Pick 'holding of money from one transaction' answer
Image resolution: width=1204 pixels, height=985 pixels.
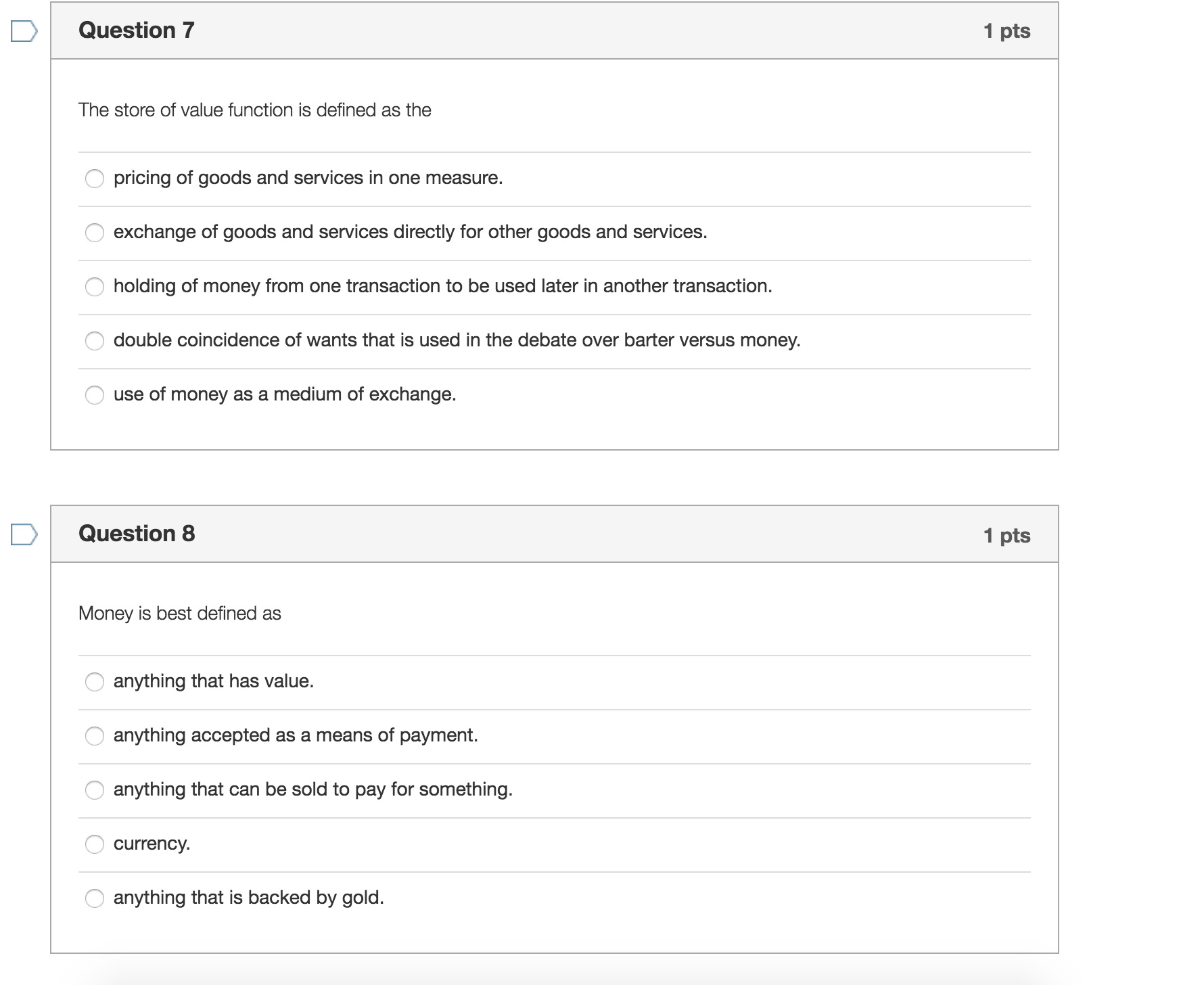tap(95, 287)
